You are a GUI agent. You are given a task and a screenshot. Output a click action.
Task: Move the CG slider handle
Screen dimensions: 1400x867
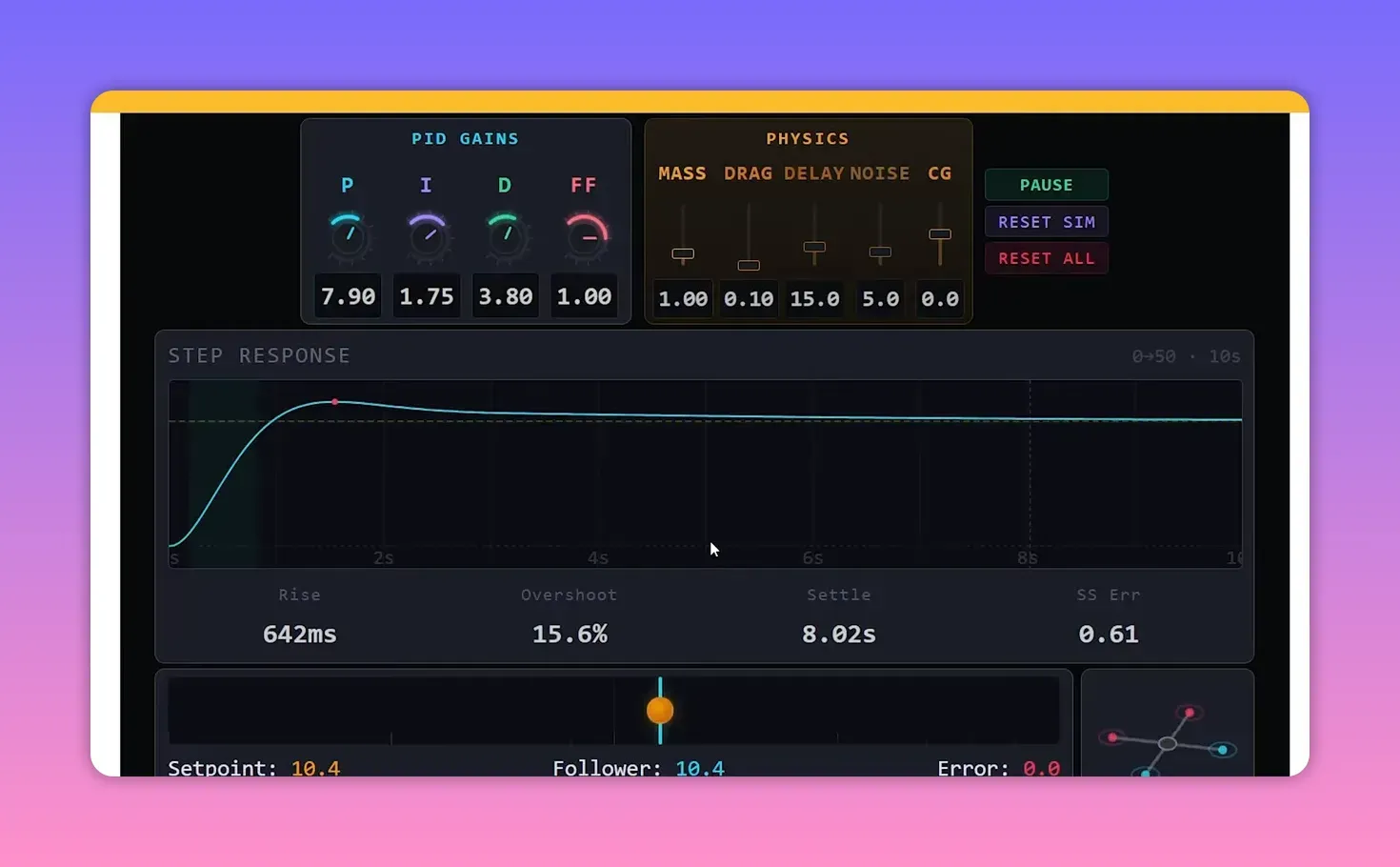(x=939, y=232)
